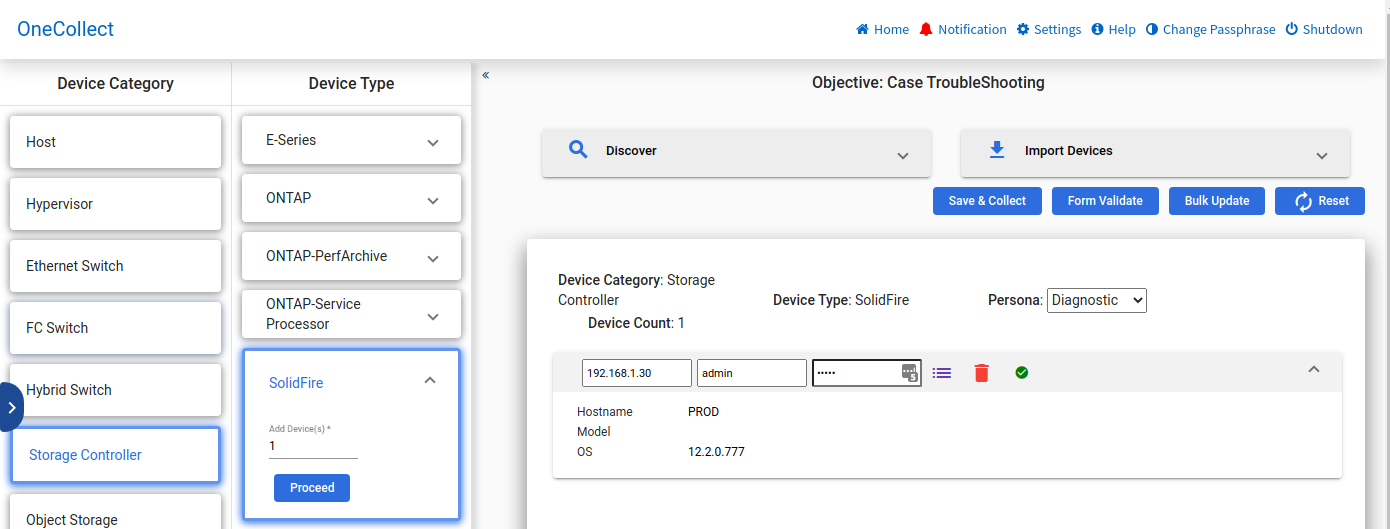The image size is (1390, 529).
Task: Click the OneCollect logo link
Action: coord(66,29)
